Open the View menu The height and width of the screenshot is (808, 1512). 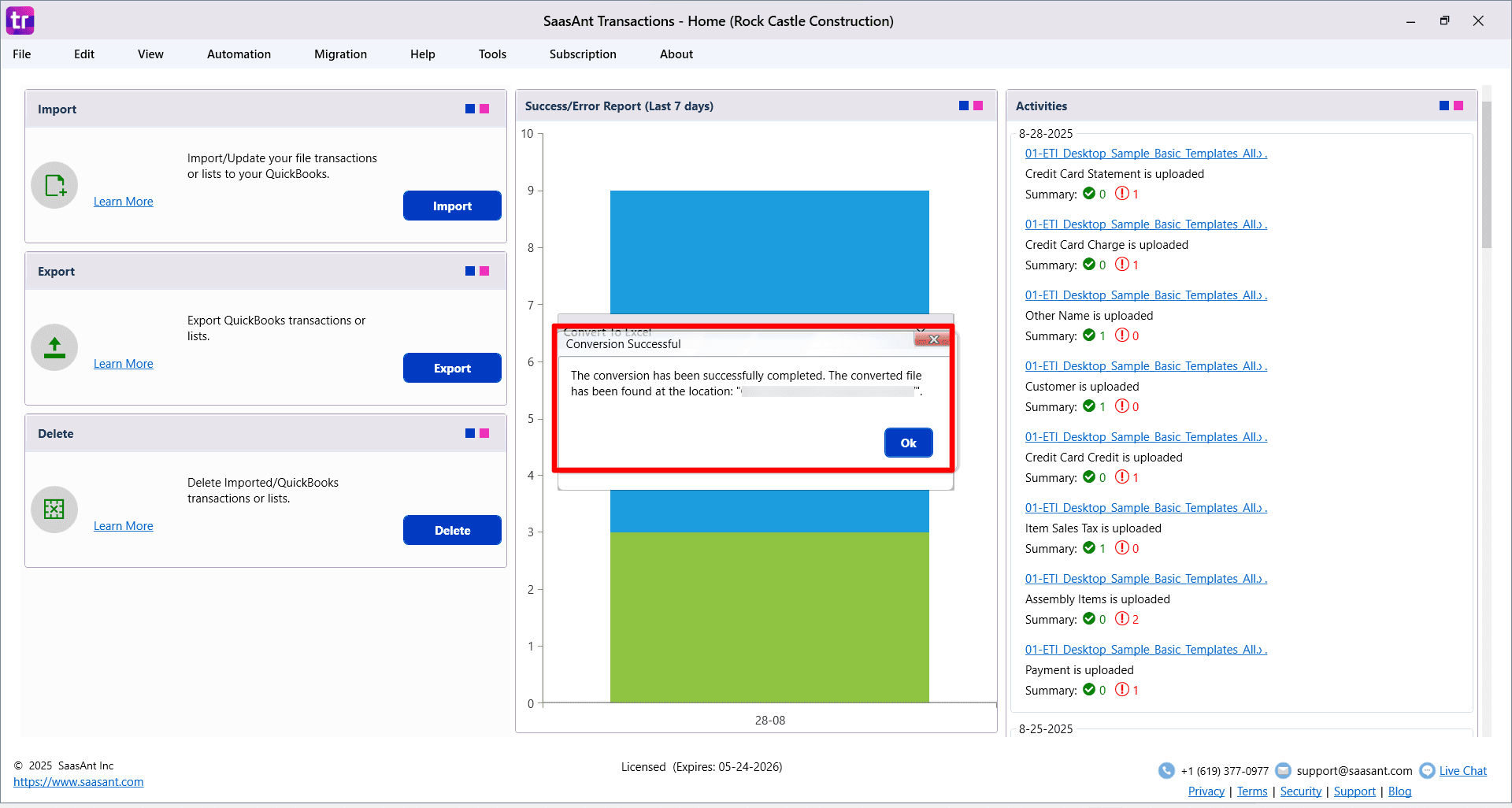[x=150, y=54]
